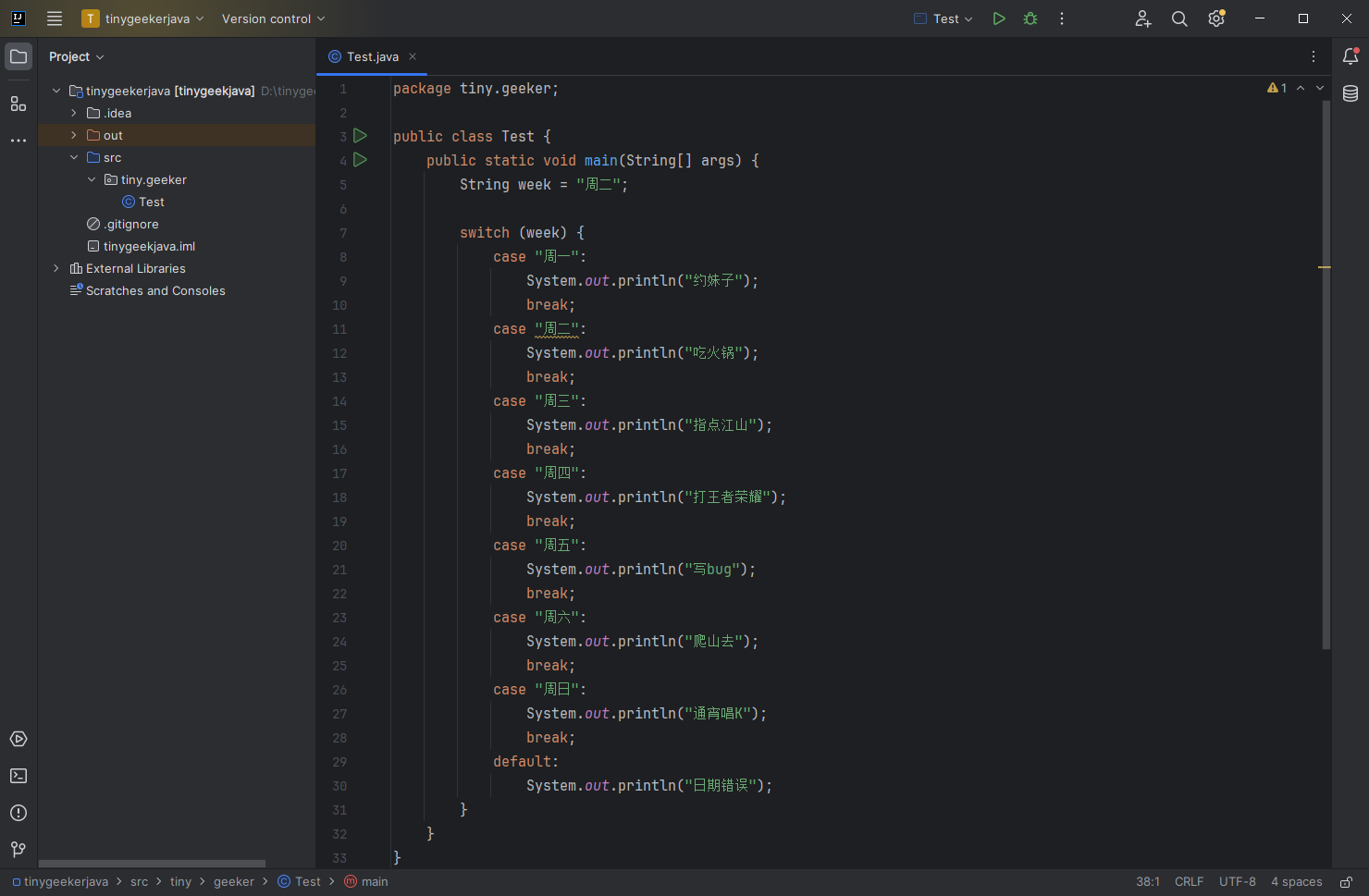Collapse the tinygeekerjava root node
The image size is (1369, 896).
(56, 91)
